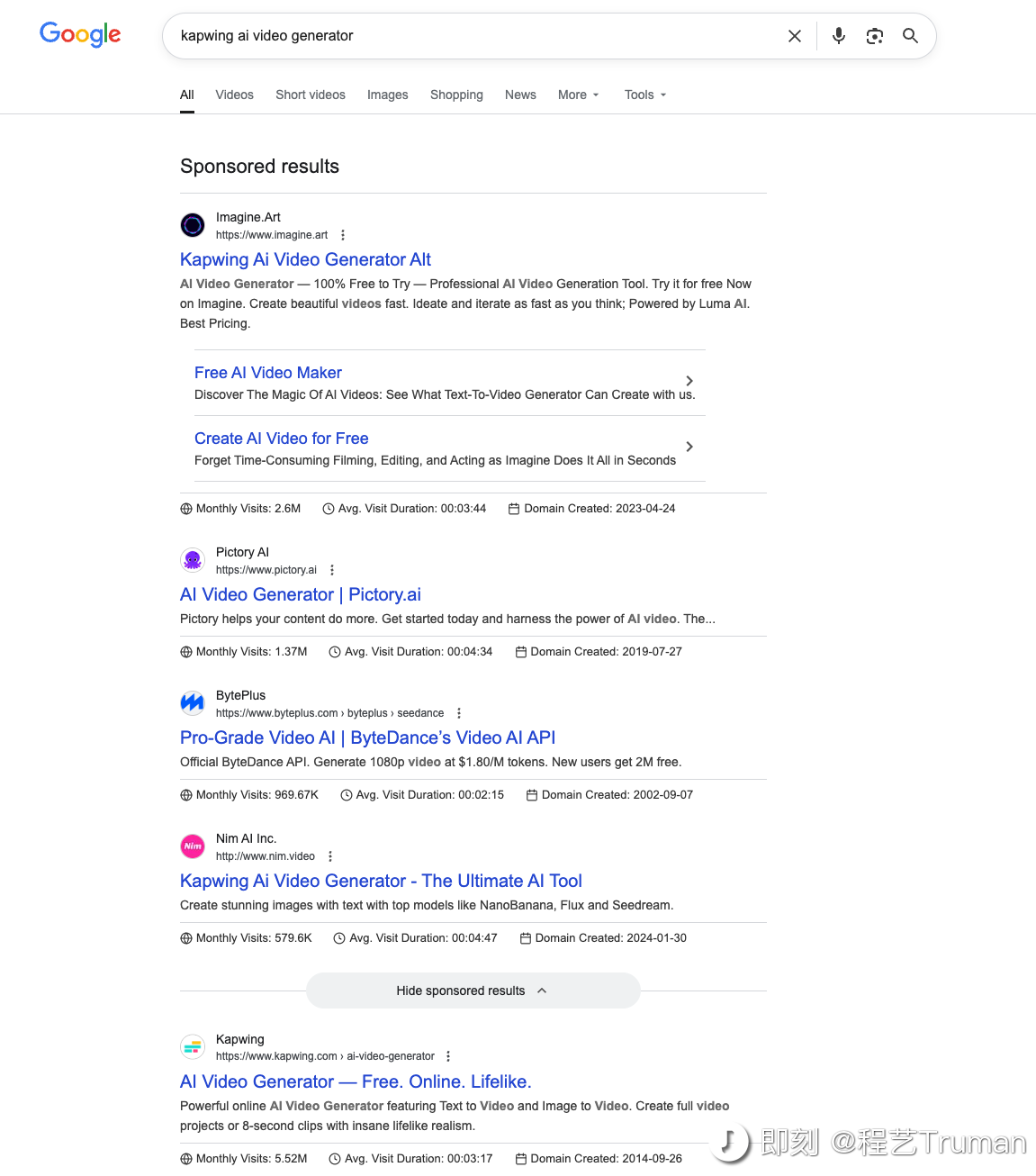Image resolution: width=1036 pixels, height=1176 pixels.
Task: Click kapwing.com ai-video-generator URL text
Action: coord(325,1056)
